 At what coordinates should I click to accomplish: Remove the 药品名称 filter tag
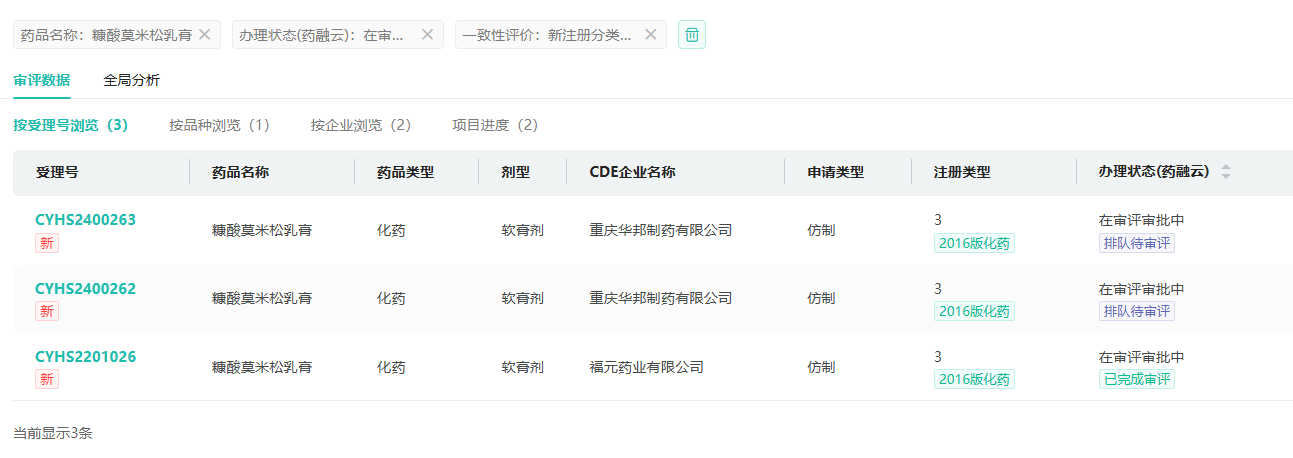(x=205, y=34)
